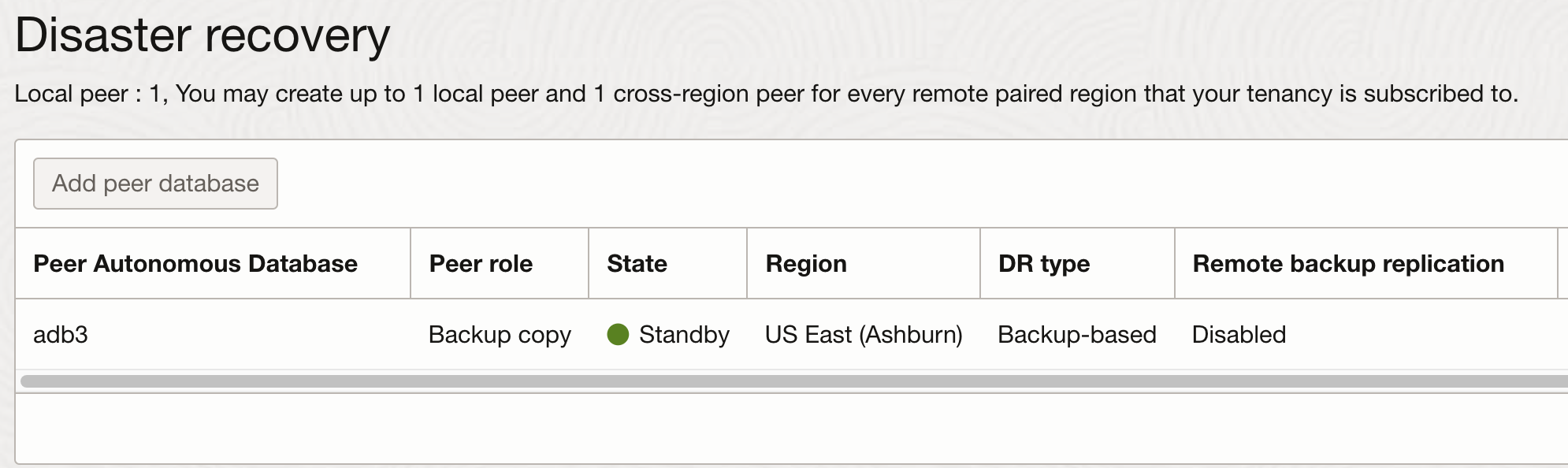
Task: Click the Region column header
Action: click(806, 264)
